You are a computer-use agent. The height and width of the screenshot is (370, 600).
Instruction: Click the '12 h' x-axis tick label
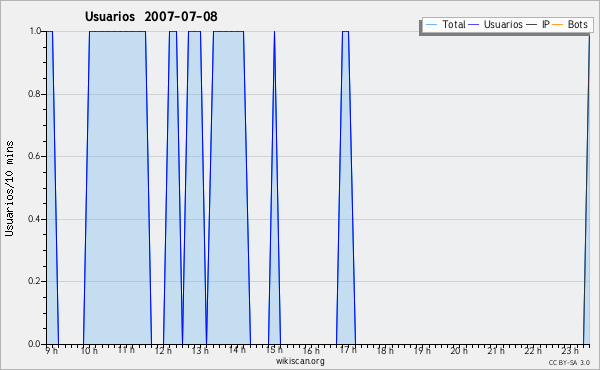163,350
